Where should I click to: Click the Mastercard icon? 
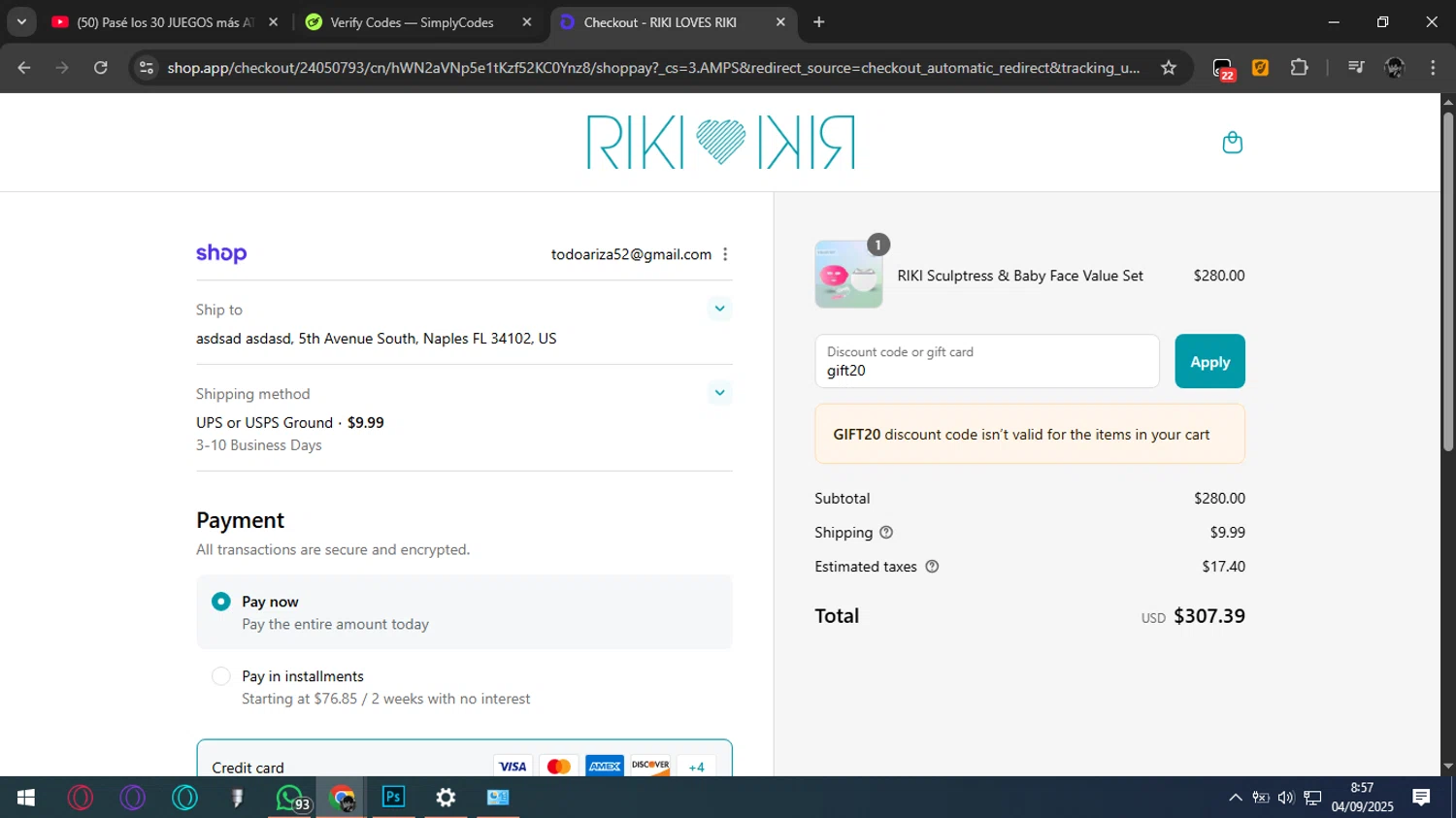(x=559, y=767)
